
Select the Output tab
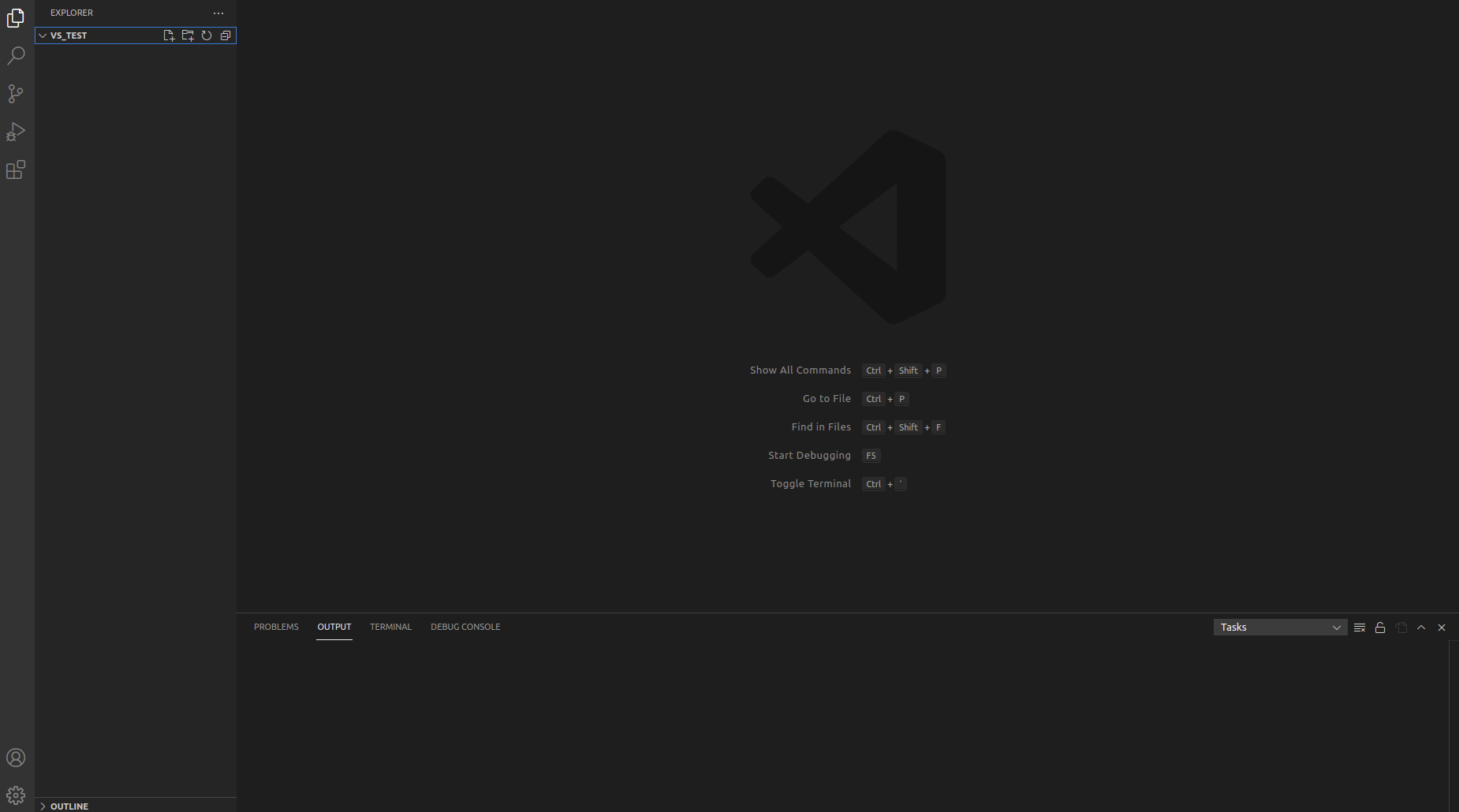pos(334,627)
